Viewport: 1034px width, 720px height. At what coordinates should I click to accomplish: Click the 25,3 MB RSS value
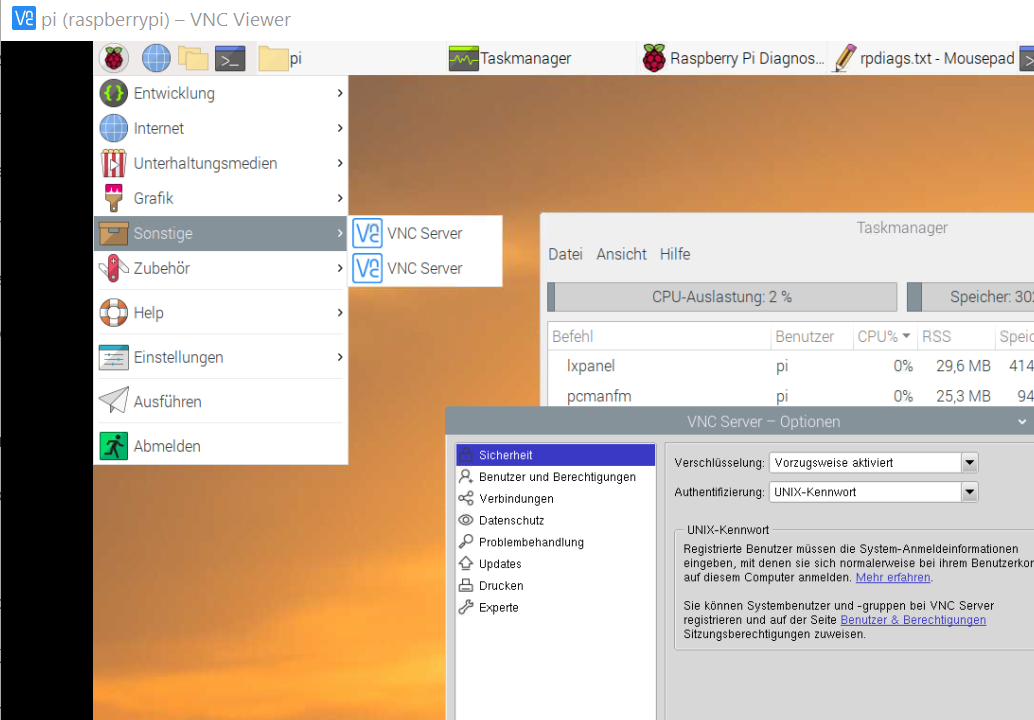[x=963, y=396]
